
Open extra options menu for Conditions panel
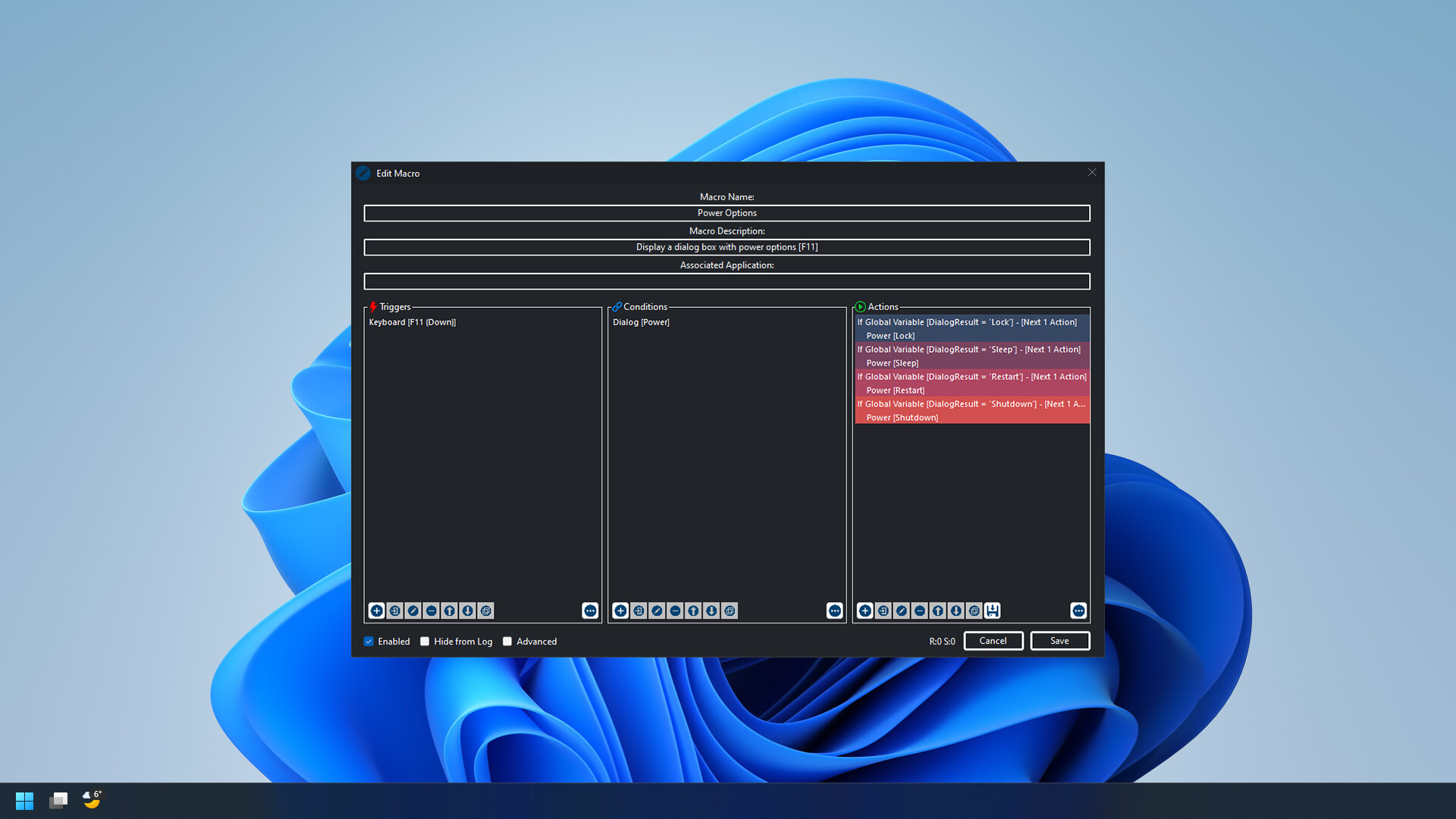(834, 610)
